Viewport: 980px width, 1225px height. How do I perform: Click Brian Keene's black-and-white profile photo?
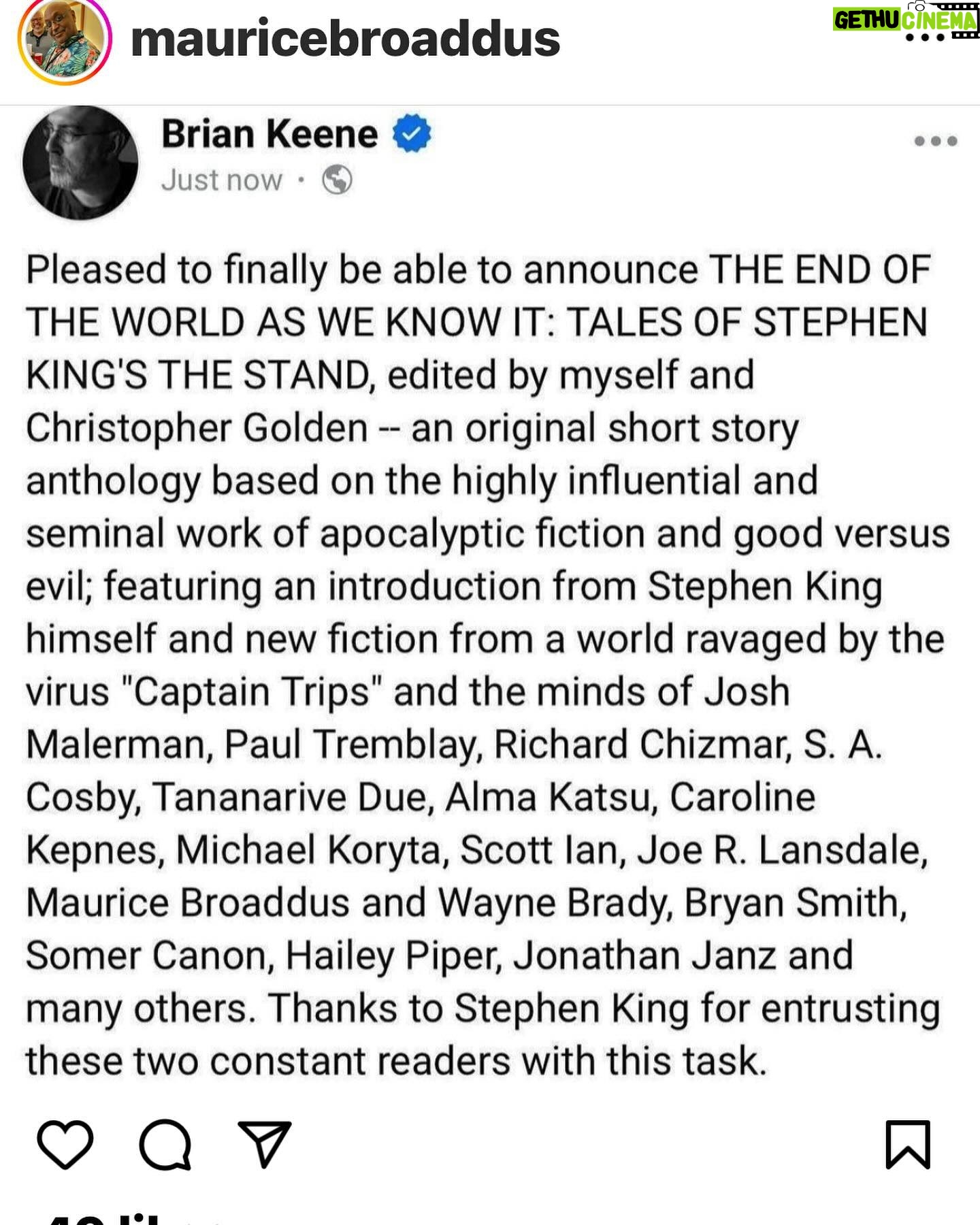click(80, 163)
